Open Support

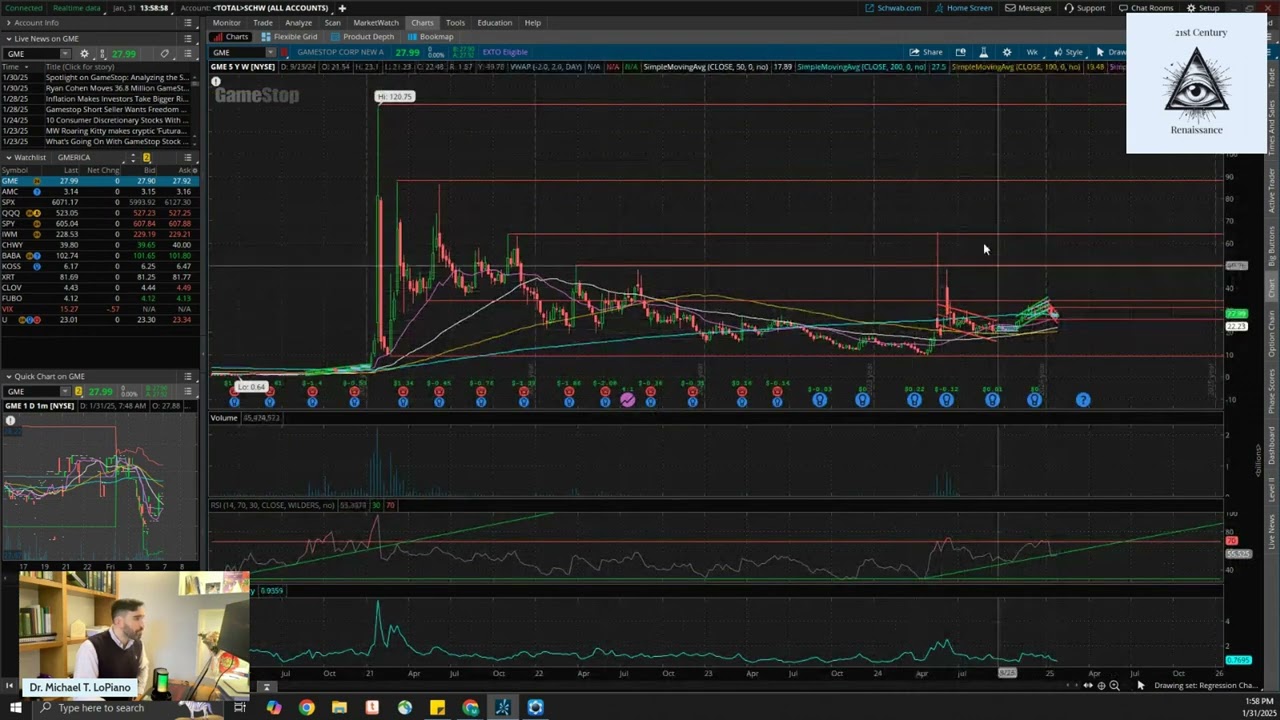click(1085, 8)
